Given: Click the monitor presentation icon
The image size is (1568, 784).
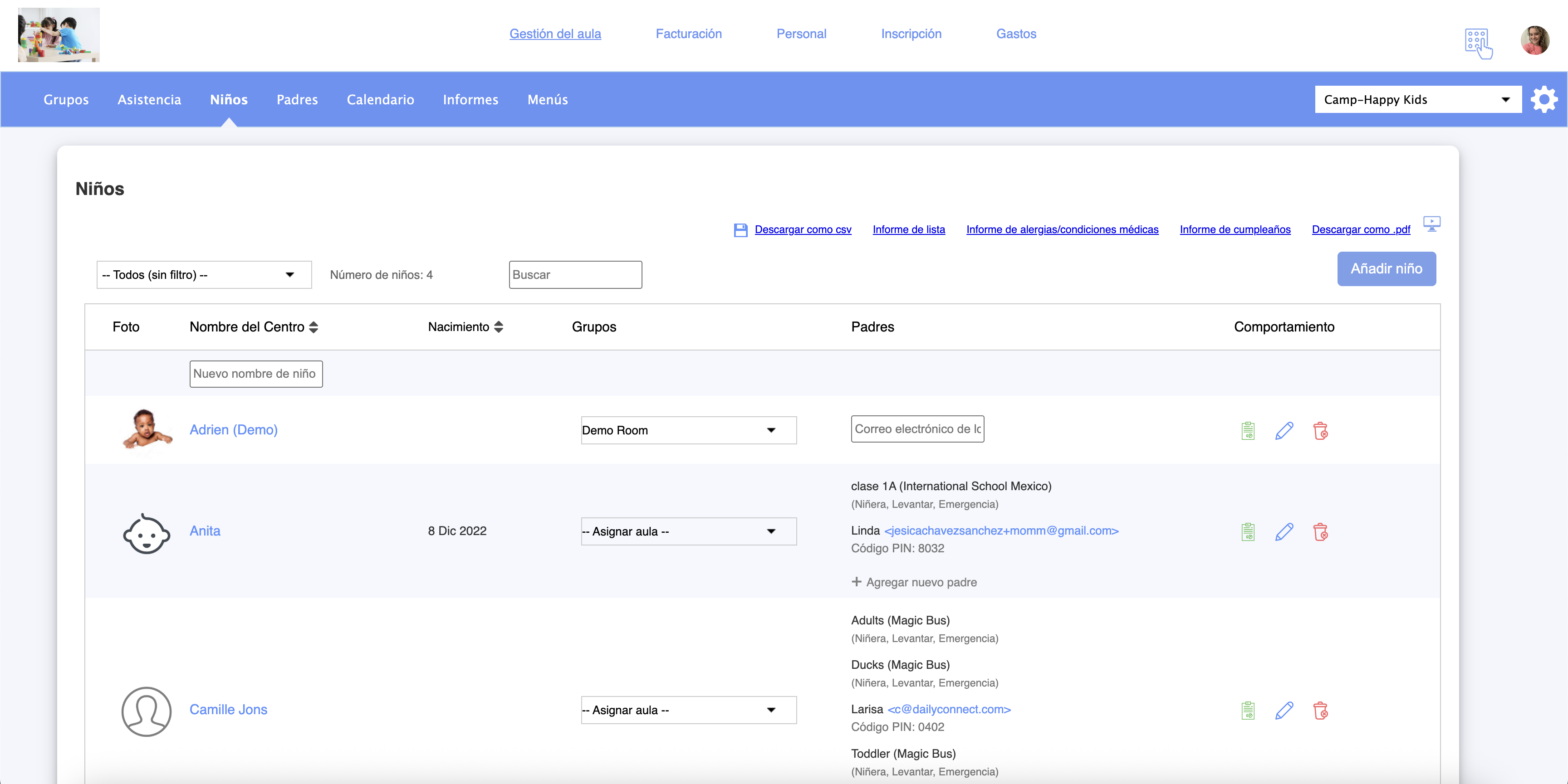Looking at the screenshot, I should point(1431,224).
